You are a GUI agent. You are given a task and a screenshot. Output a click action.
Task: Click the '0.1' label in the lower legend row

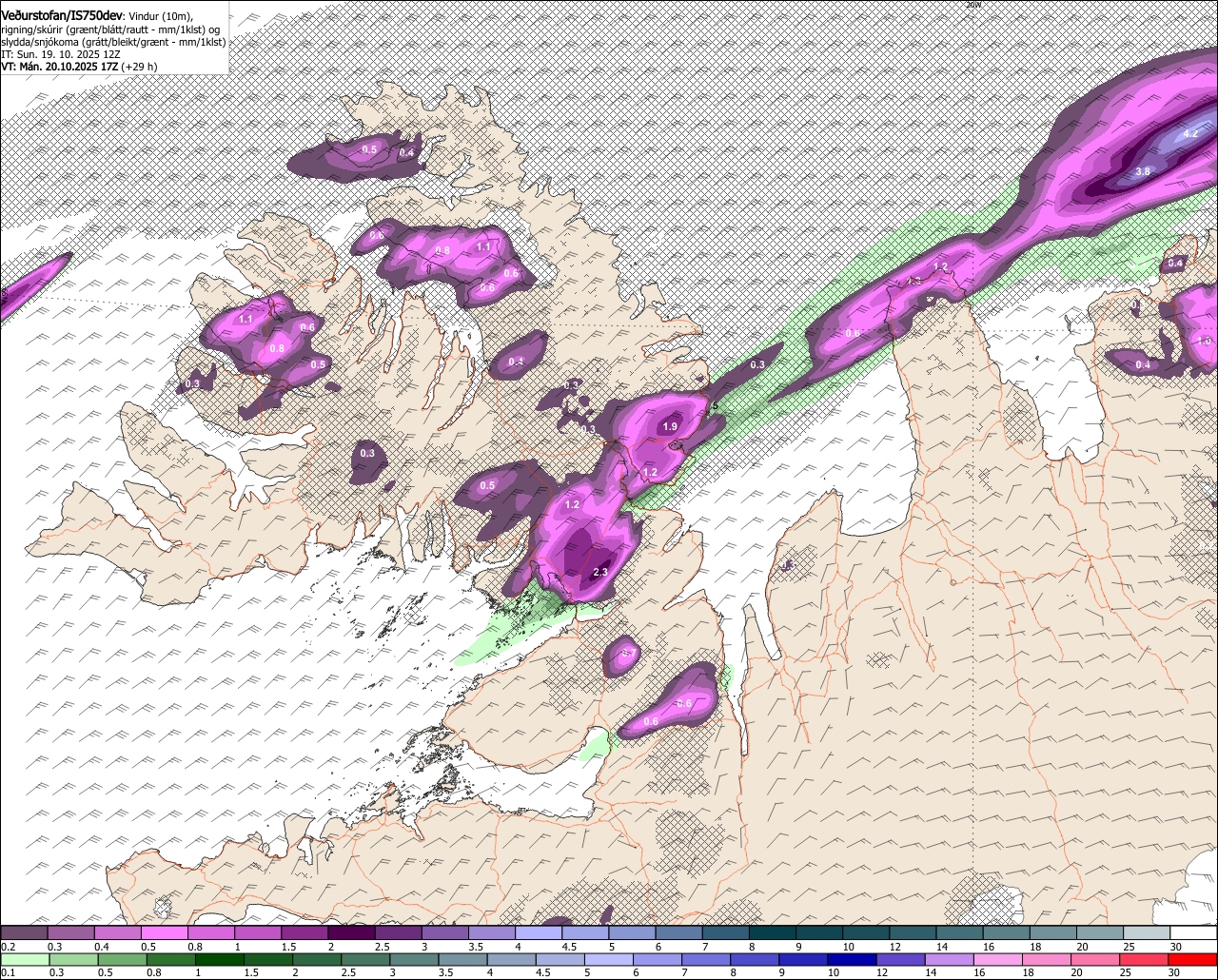(9, 973)
